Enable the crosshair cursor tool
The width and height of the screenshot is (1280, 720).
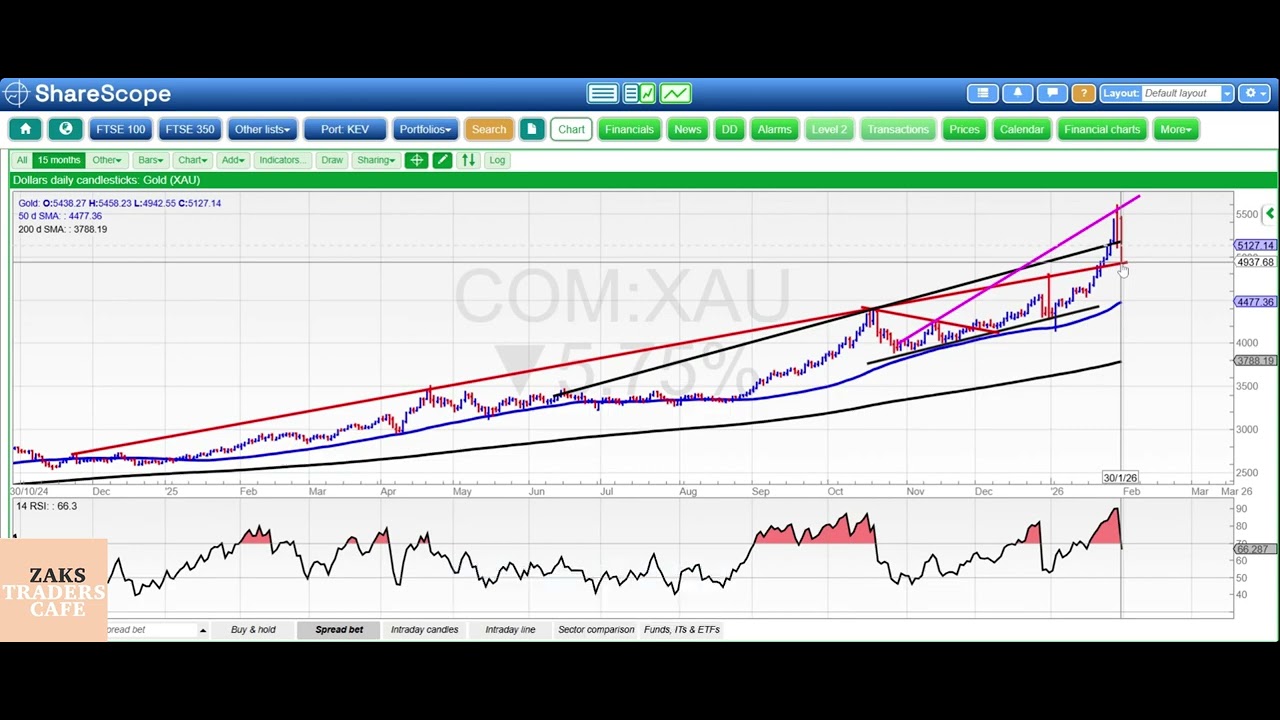[416, 160]
